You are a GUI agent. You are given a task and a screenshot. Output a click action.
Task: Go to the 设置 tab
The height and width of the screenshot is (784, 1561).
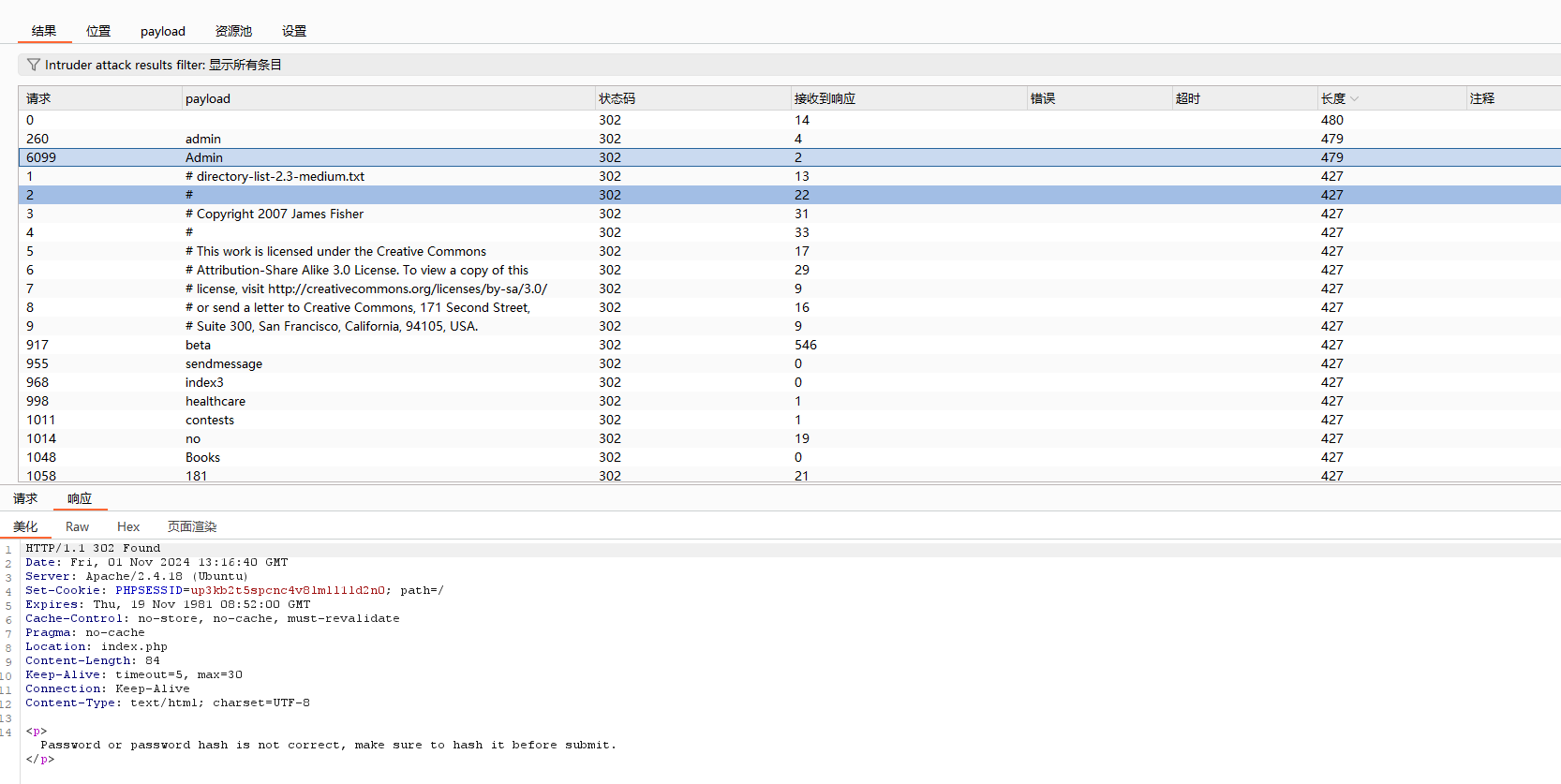294,31
